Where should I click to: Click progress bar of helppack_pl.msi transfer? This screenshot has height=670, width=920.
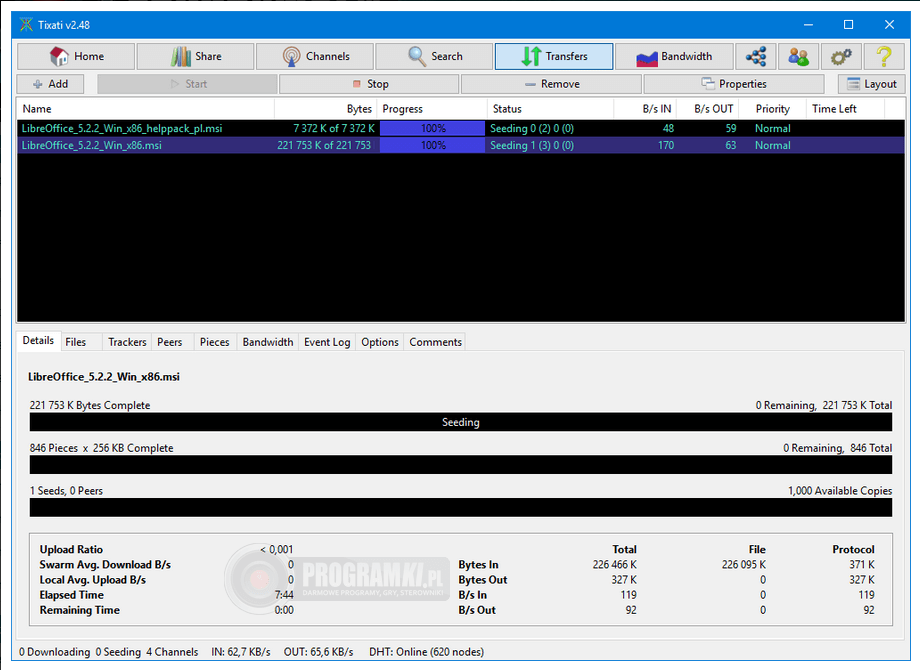tap(432, 128)
